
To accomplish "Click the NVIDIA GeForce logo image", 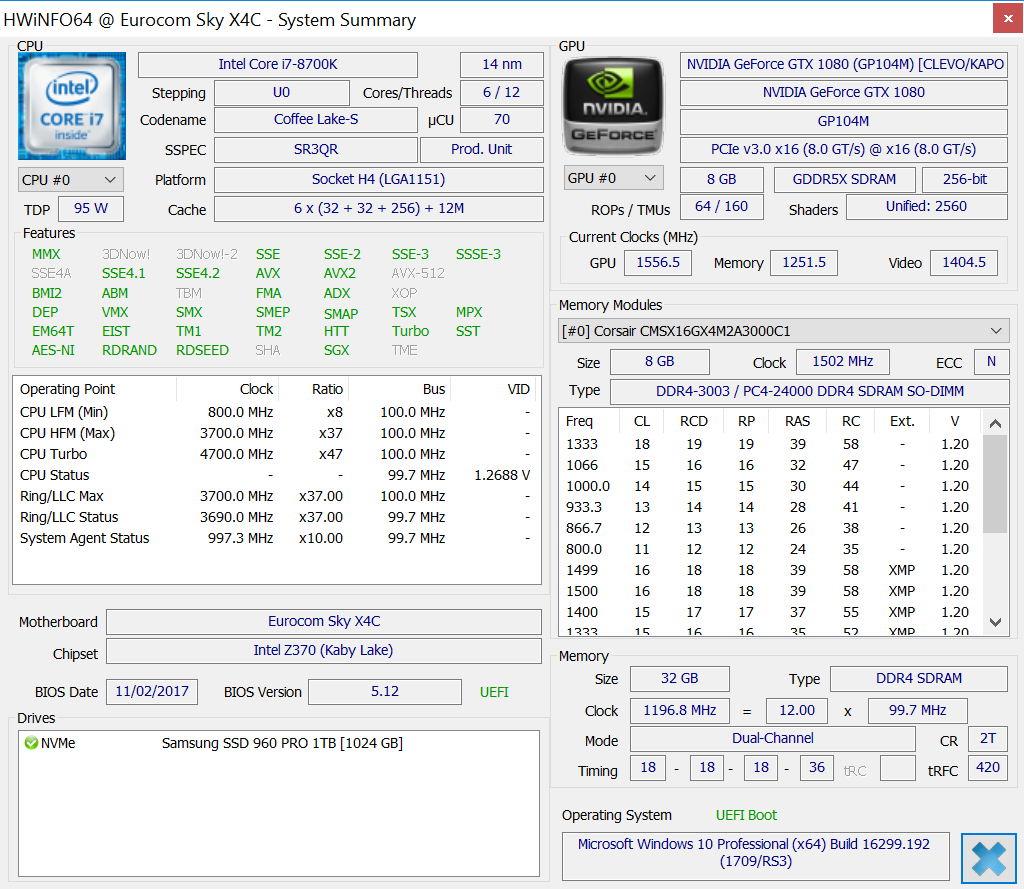I will [613, 106].
